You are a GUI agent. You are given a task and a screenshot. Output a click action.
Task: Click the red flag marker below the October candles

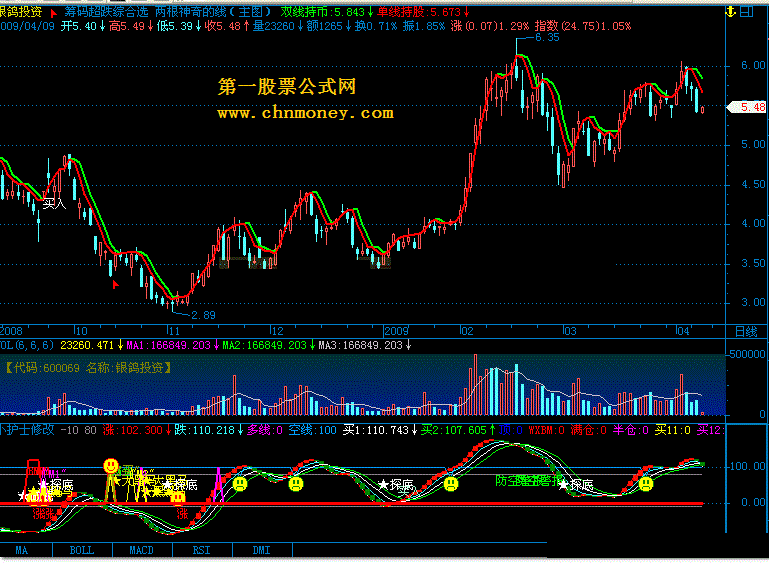[x=116, y=284]
